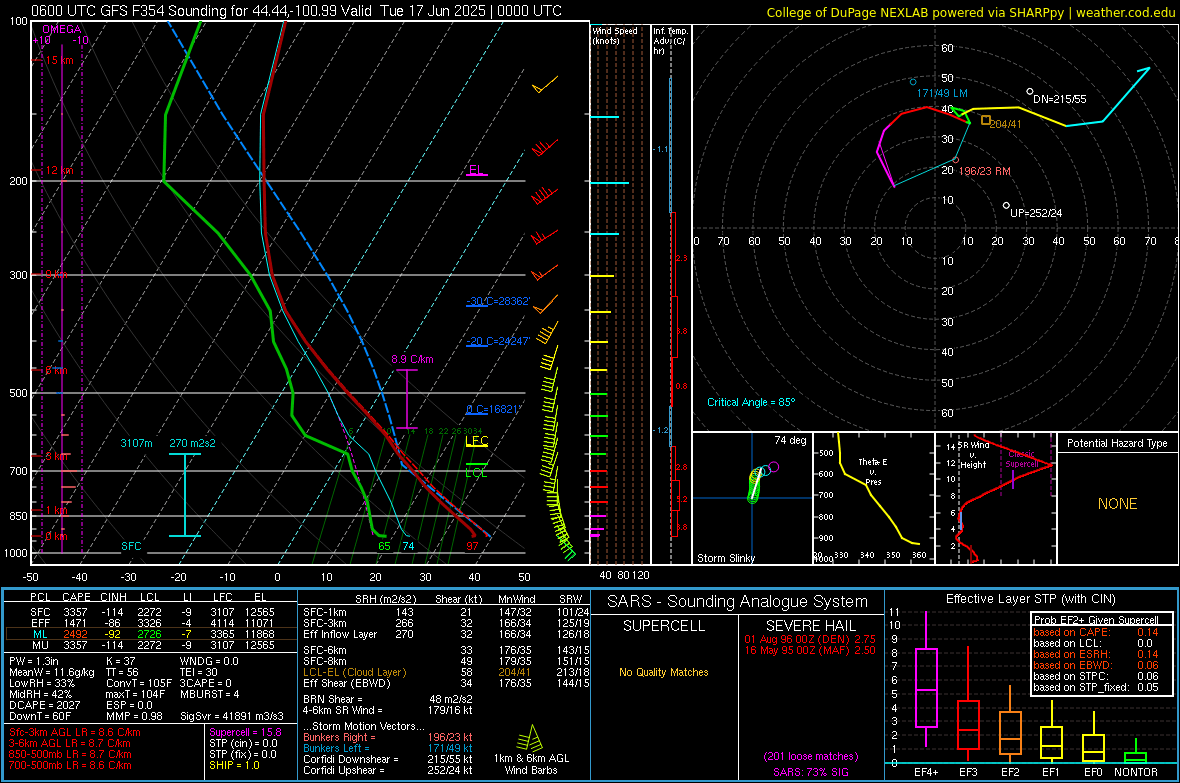The width and height of the screenshot is (1180, 783).
Task: Click the white circle marker beside UP=252/24
Action: pyautogui.click(x=1006, y=206)
